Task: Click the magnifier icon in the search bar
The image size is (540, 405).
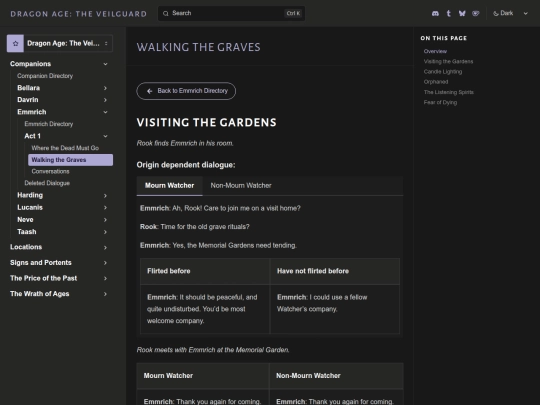Action: pyautogui.click(x=166, y=13)
